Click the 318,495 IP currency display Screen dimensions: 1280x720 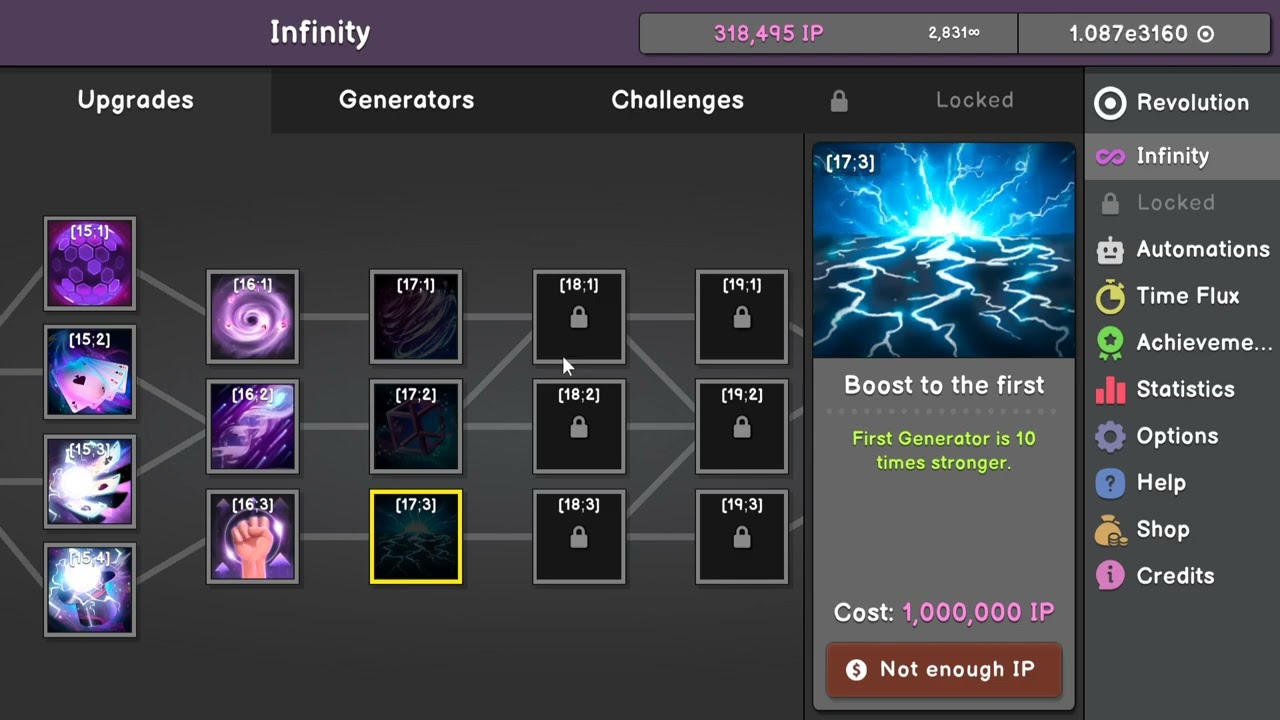tap(768, 34)
